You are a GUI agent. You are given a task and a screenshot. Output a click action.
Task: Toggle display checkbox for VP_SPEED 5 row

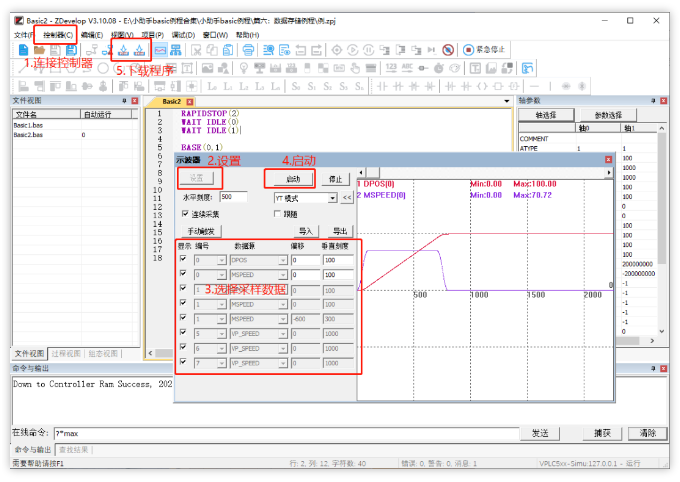(183, 332)
